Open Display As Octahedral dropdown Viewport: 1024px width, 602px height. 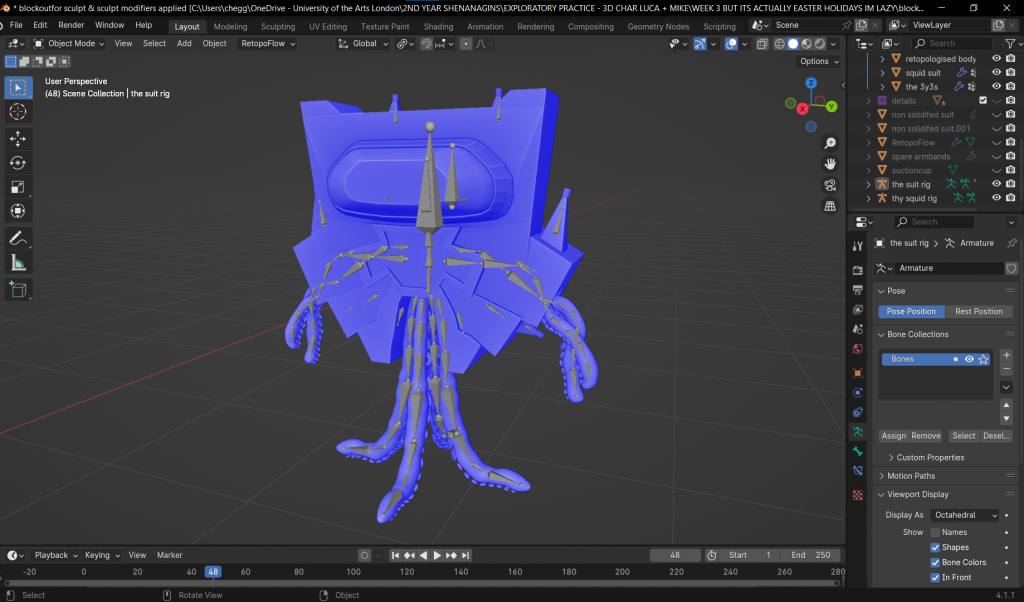pos(965,515)
